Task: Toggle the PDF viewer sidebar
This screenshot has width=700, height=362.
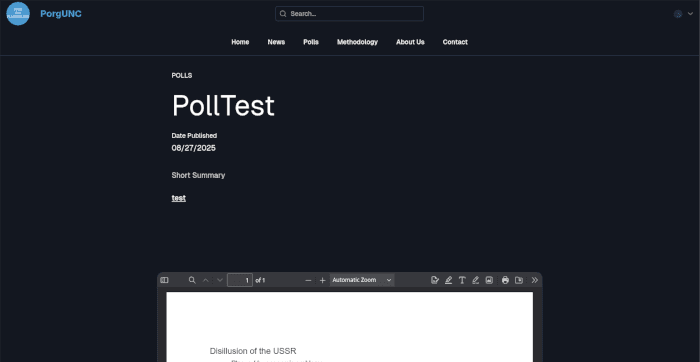Action: pos(164,280)
